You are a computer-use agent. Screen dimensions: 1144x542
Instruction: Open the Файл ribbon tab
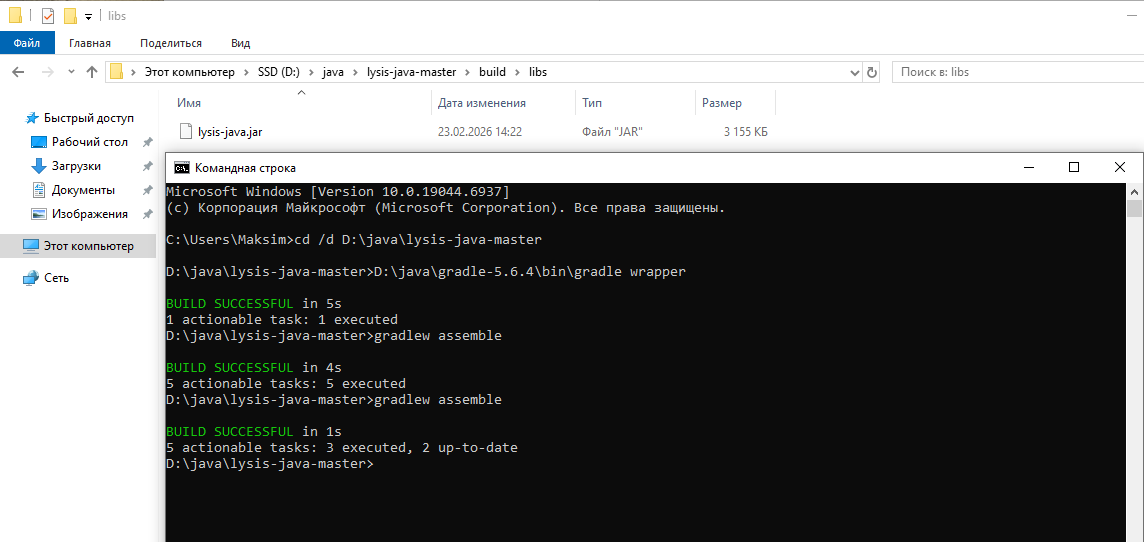pyautogui.click(x=27, y=43)
